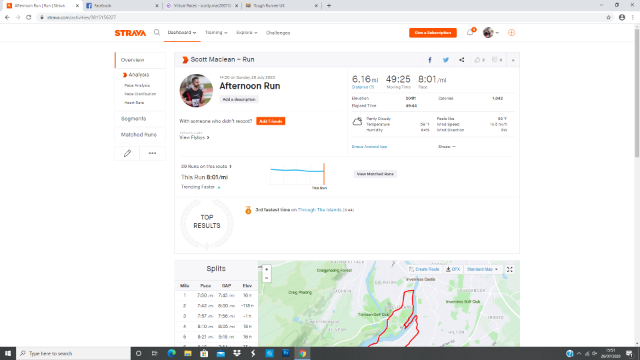Screen dimensions: 640x360
Task: Select the Segments sidebar tab
Action: click(140, 119)
